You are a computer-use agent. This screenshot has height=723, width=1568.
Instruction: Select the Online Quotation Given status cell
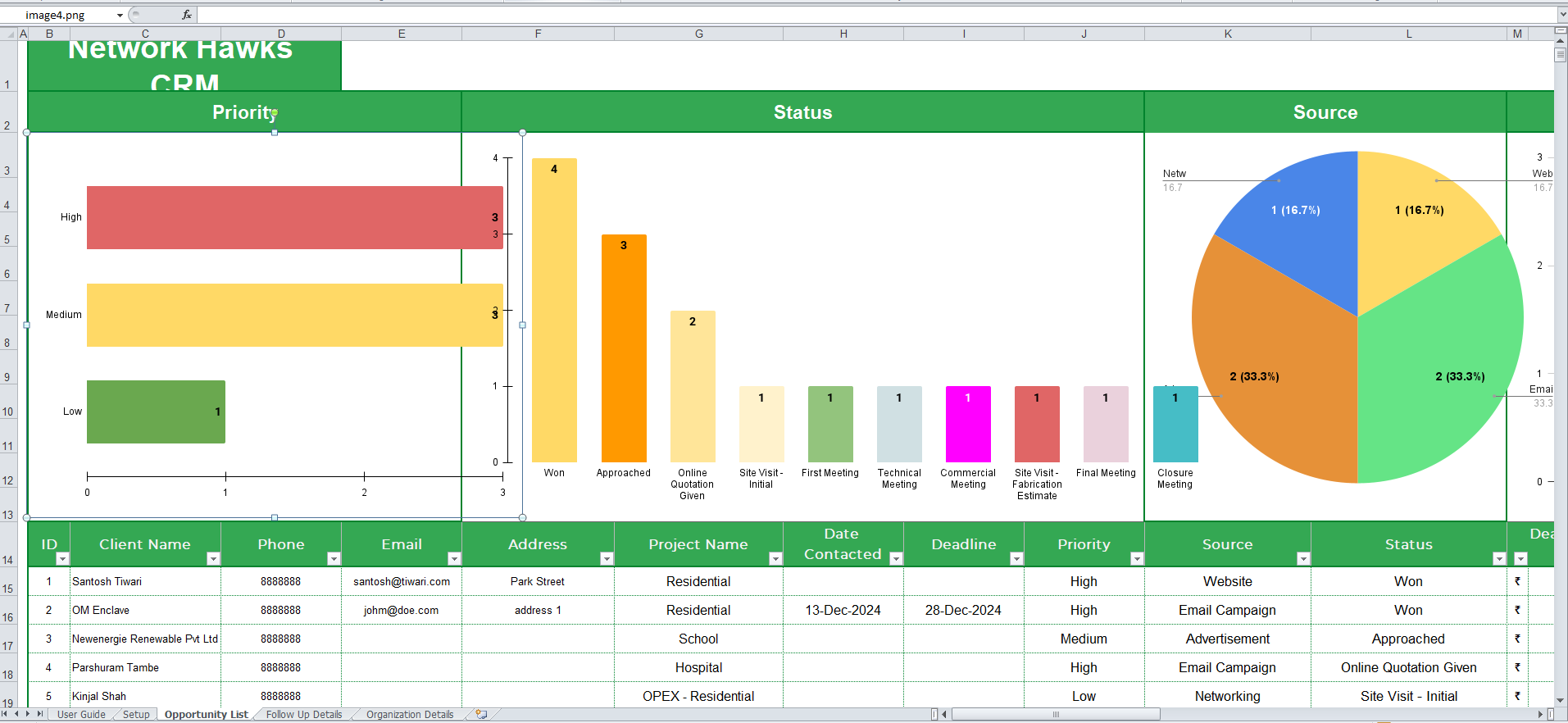coord(1408,667)
